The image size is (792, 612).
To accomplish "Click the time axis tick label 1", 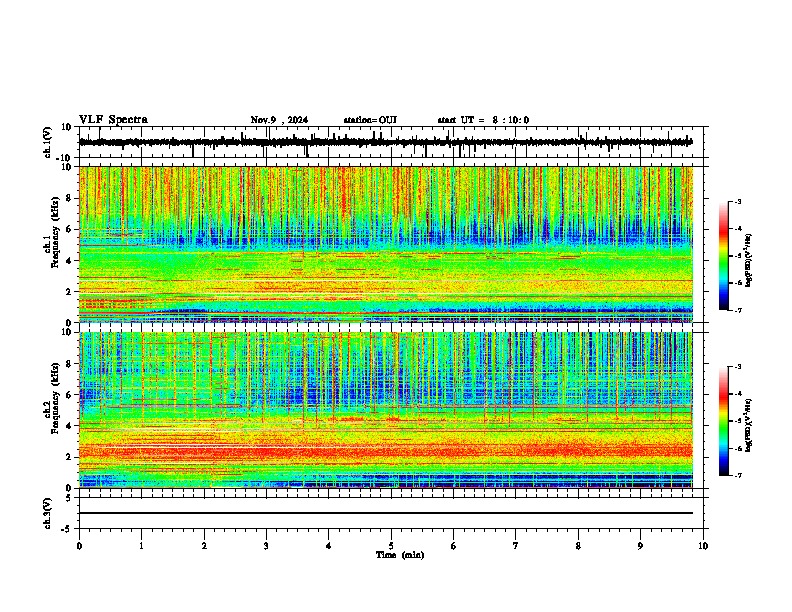I will coord(141,546).
